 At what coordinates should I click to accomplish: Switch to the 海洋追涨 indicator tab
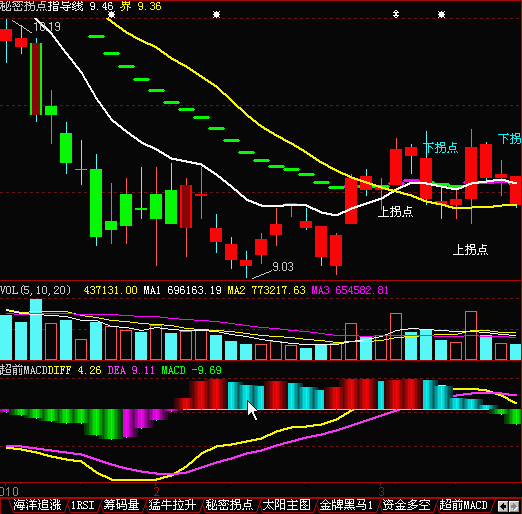pyautogui.click(x=37, y=505)
